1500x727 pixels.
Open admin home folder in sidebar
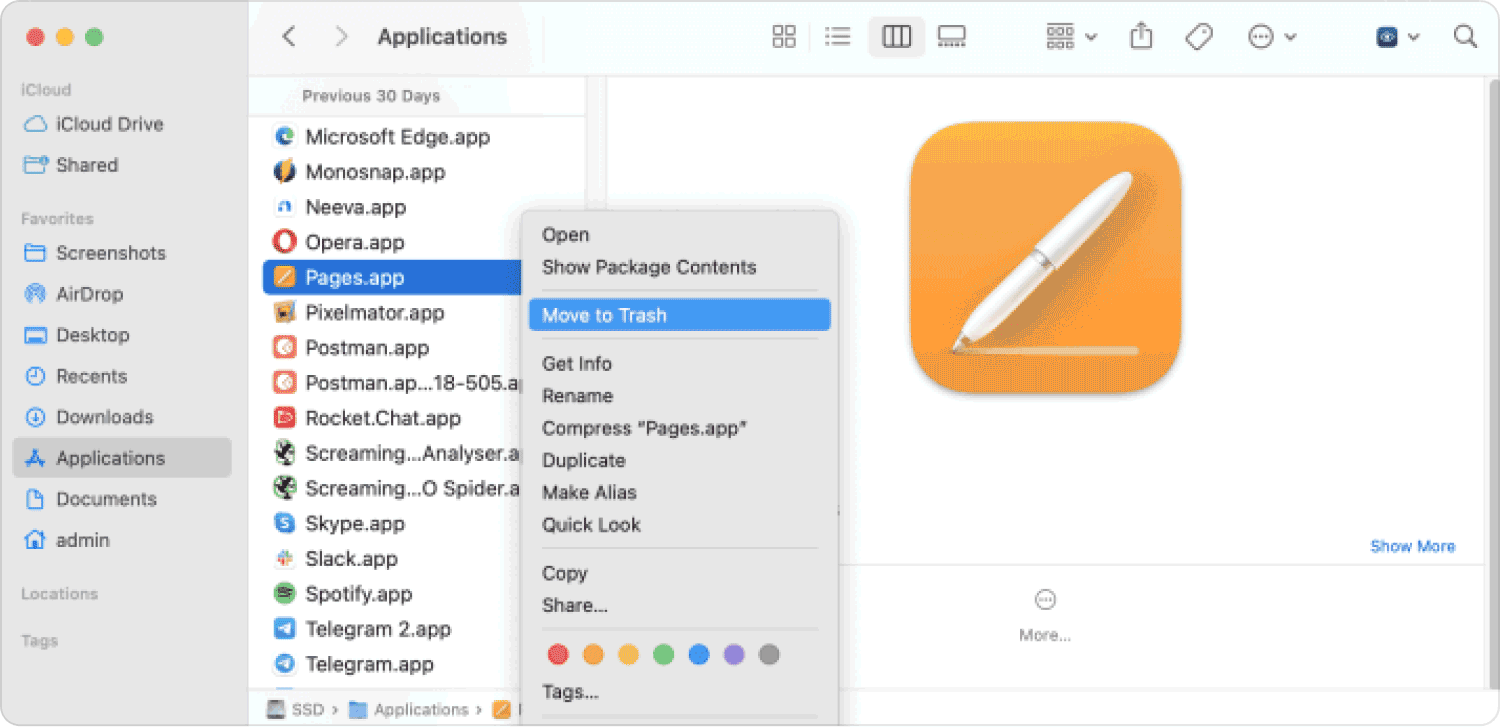67,540
